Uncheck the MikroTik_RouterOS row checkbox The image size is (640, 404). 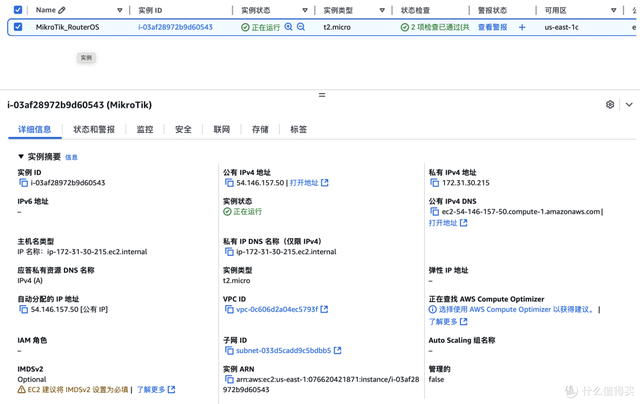coord(18,27)
